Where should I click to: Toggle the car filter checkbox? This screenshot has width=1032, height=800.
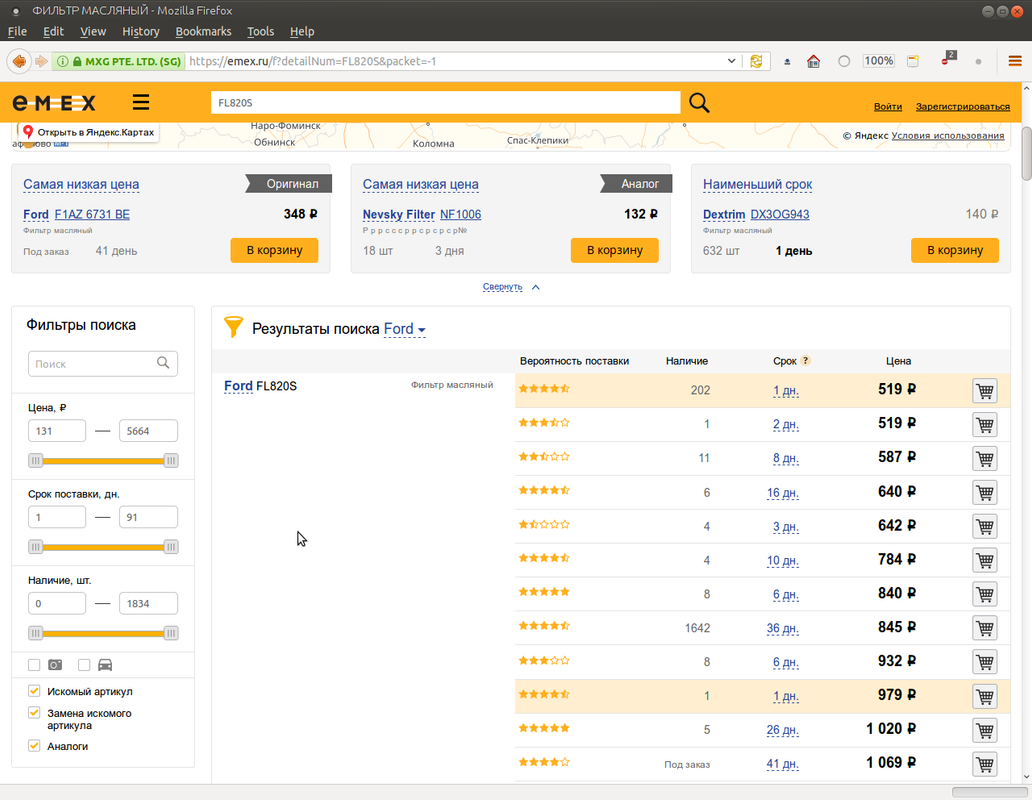tap(84, 665)
